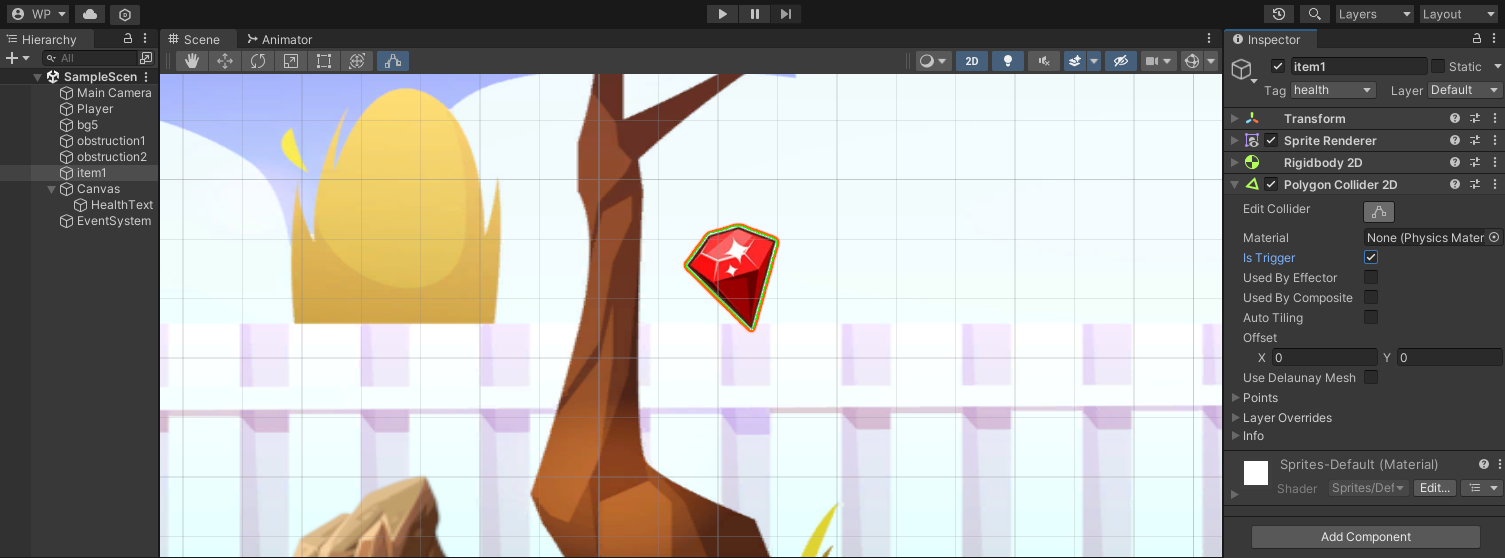This screenshot has width=1505, height=558.
Task: Select the Scale tool
Action: tap(291, 61)
